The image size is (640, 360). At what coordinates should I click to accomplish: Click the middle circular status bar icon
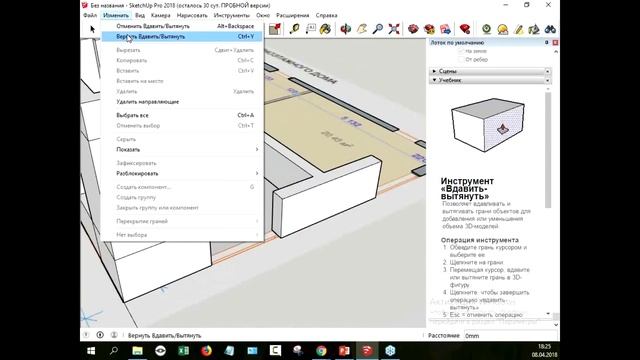pyautogui.click(x=100, y=335)
